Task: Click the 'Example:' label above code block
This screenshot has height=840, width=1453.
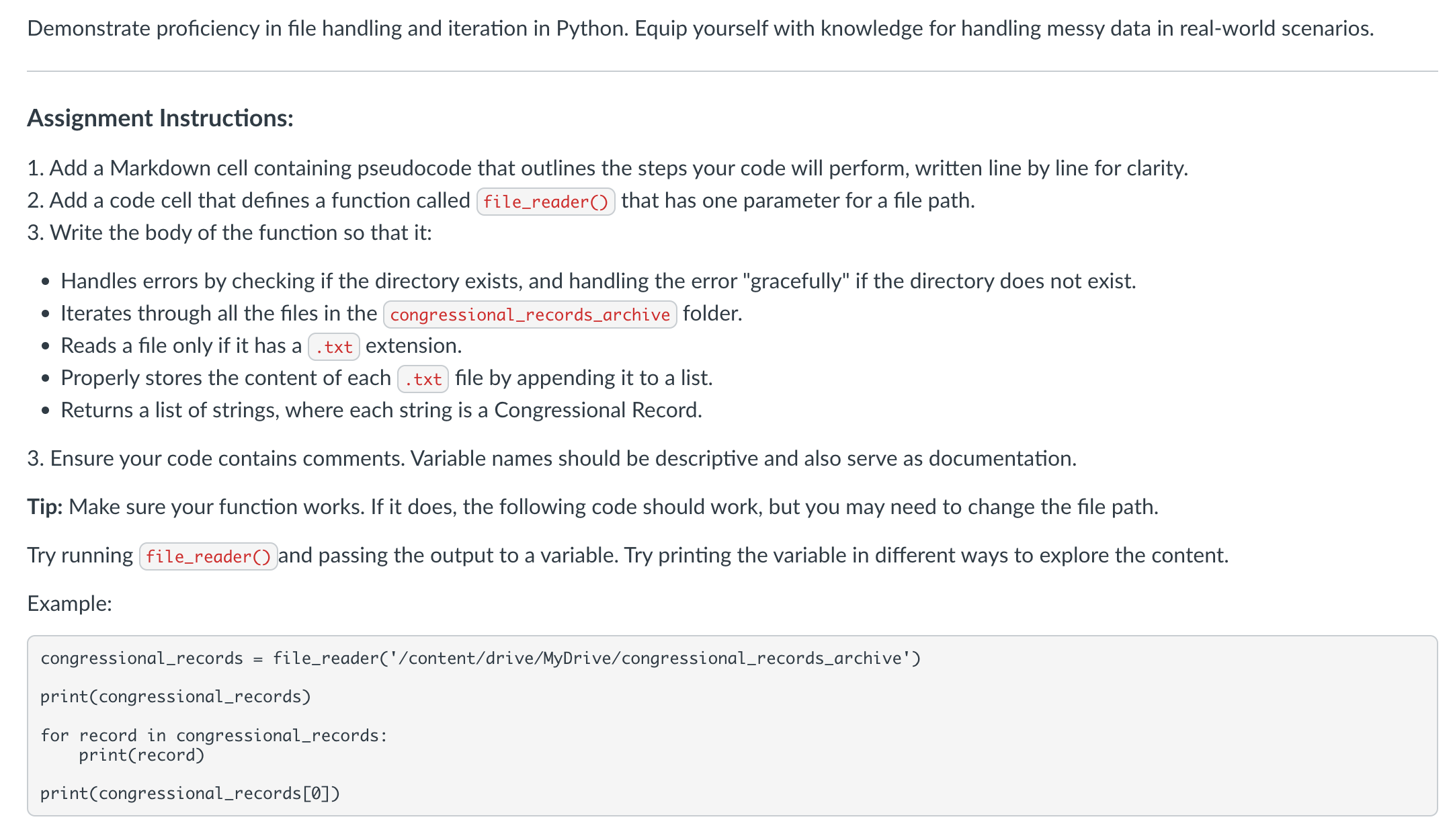Action: pyautogui.click(x=69, y=603)
